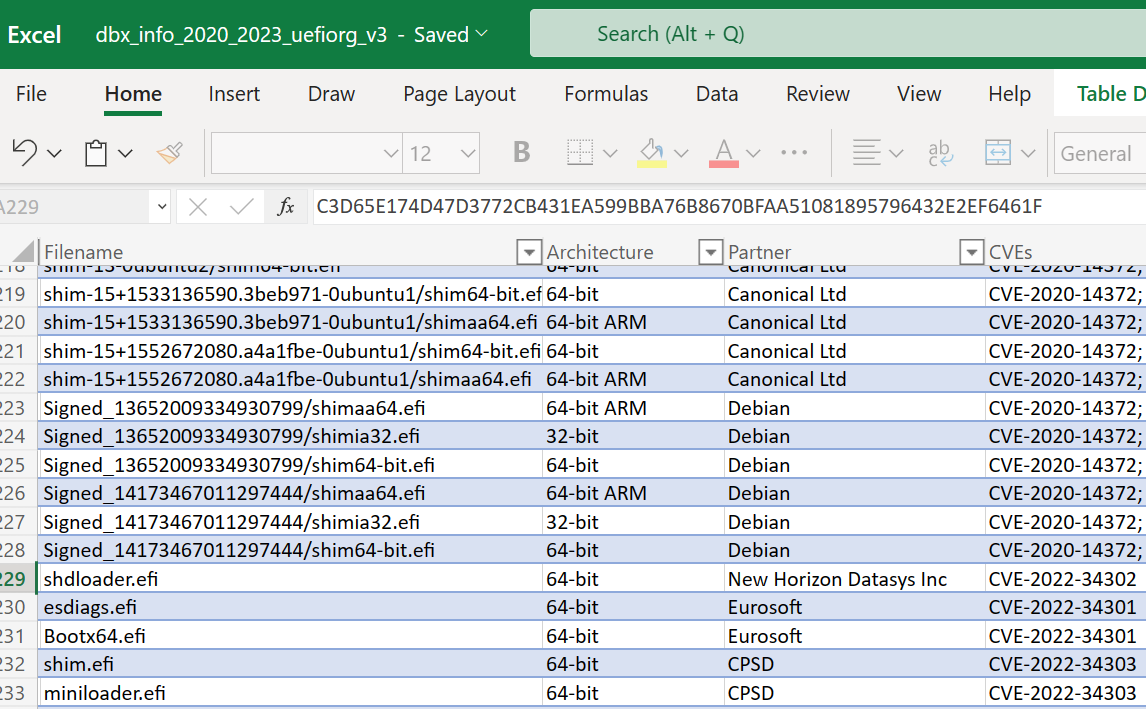
Task: Select the Signed_13652009334930799/shimia32.efi cell
Action: 290,436
